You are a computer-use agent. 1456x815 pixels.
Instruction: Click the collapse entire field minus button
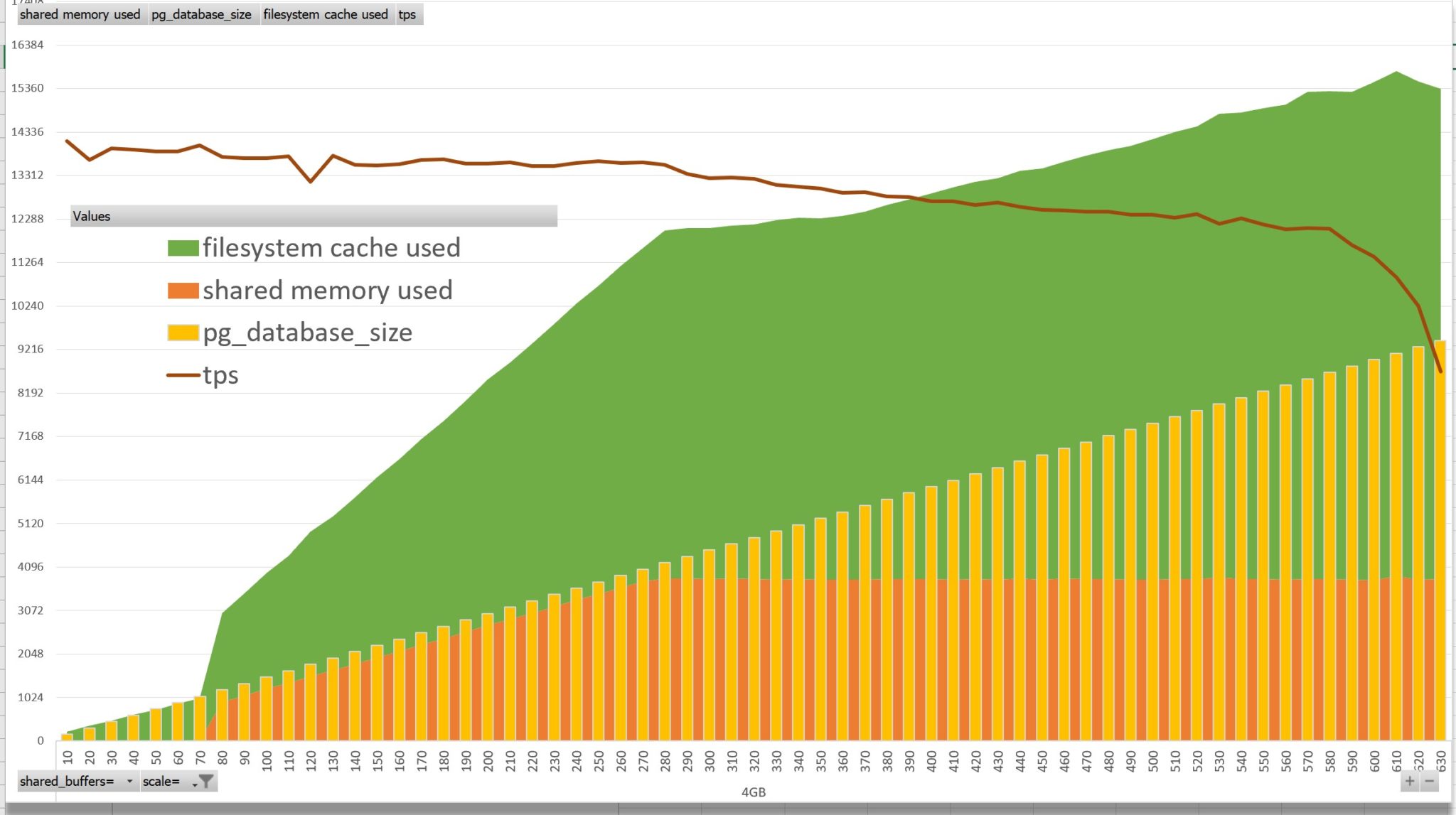tap(1429, 782)
